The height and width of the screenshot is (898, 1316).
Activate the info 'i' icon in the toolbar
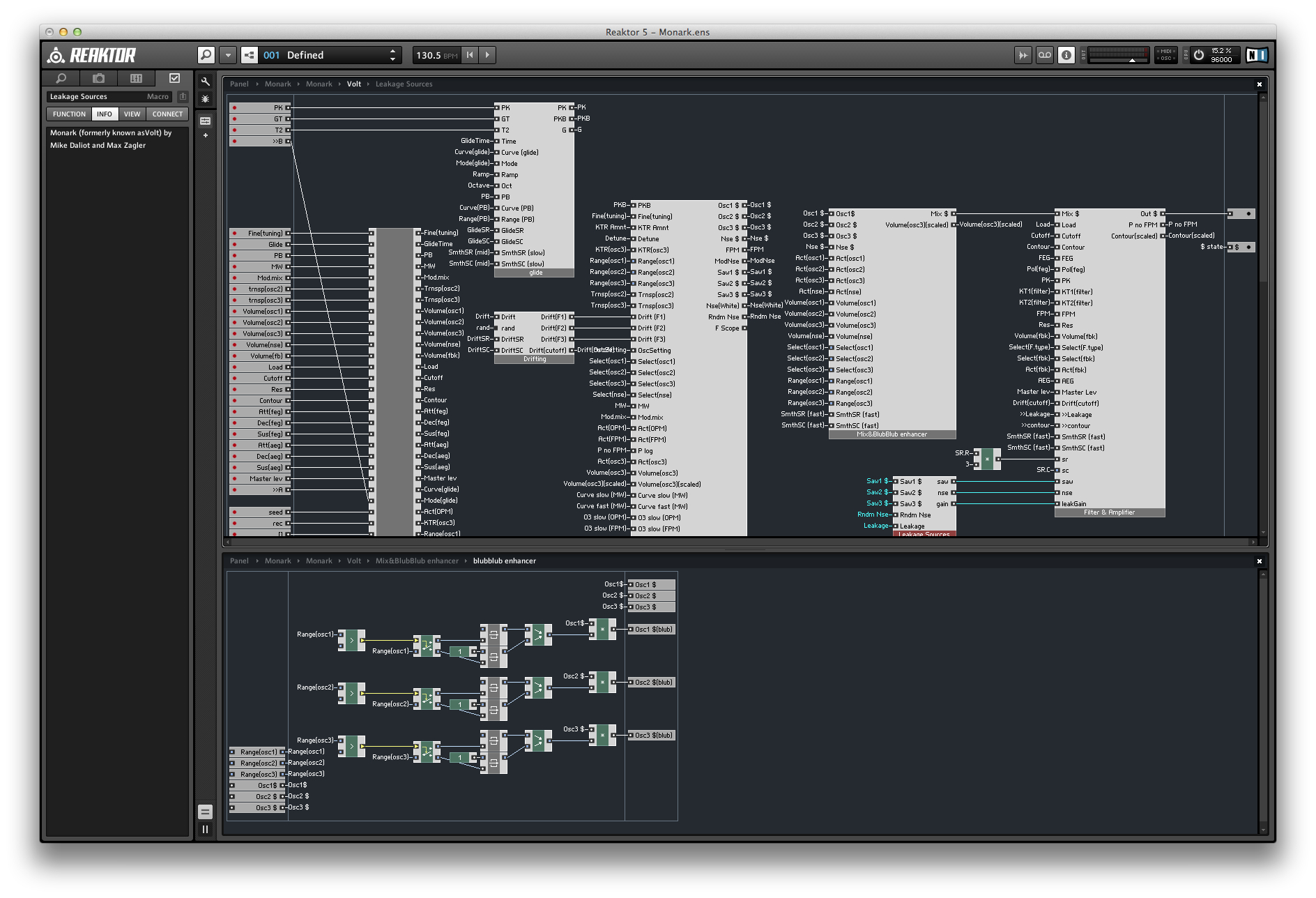[1066, 54]
